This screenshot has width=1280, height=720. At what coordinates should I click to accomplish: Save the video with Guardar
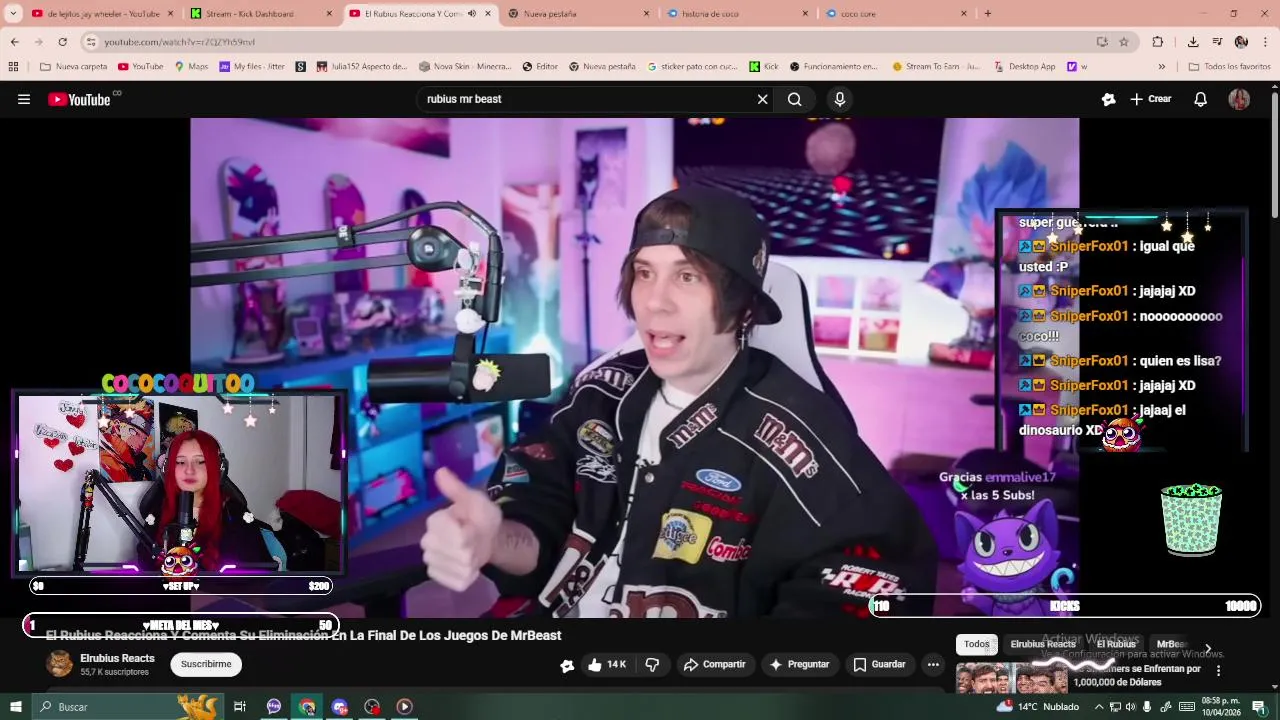pos(879,664)
